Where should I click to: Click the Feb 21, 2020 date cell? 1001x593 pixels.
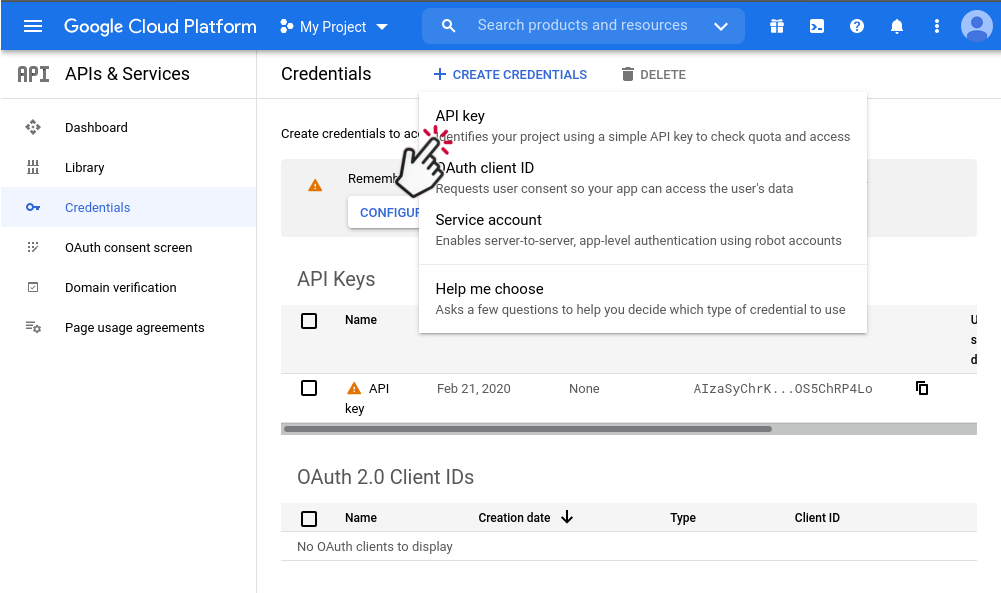[474, 389]
